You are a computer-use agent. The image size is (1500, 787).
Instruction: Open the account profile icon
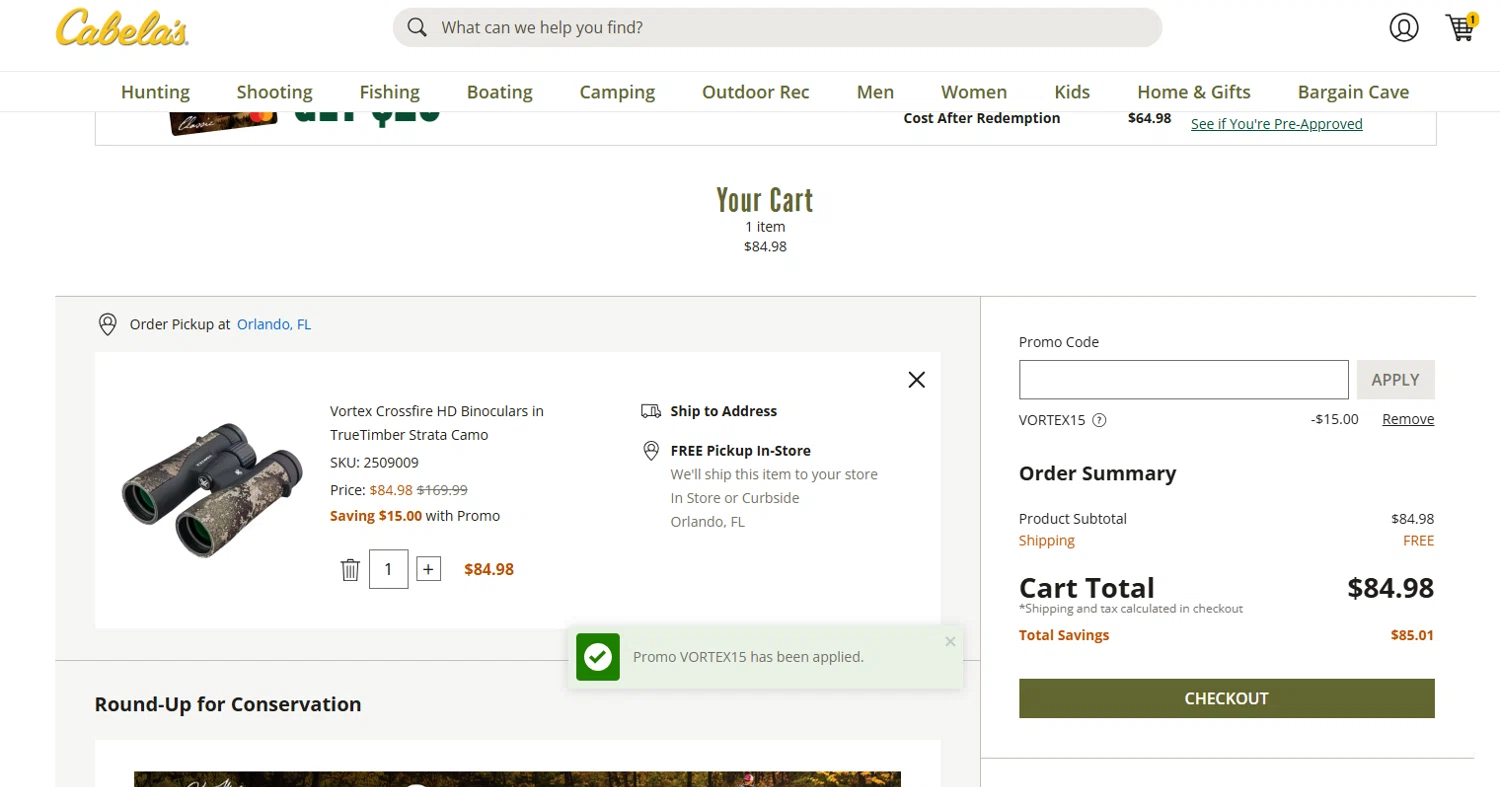click(1404, 27)
